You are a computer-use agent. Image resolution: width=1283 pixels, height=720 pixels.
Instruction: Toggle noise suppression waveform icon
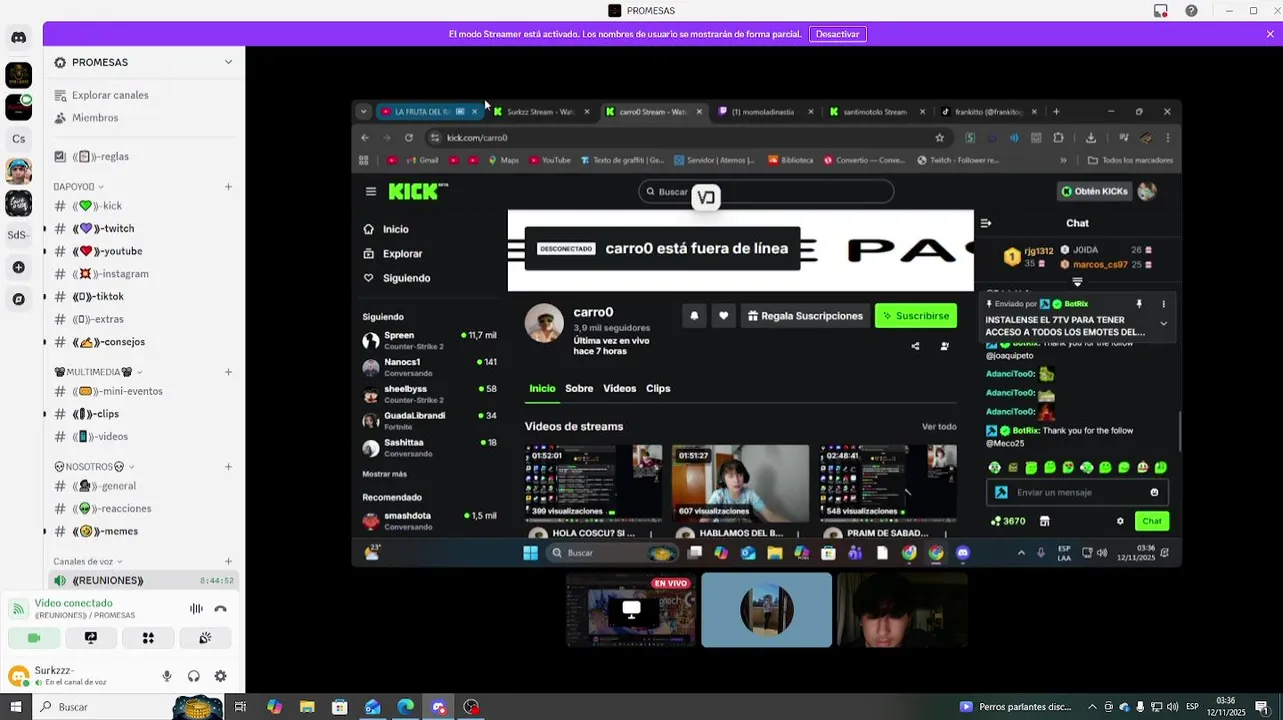pyautogui.click(x=196, y=608)
